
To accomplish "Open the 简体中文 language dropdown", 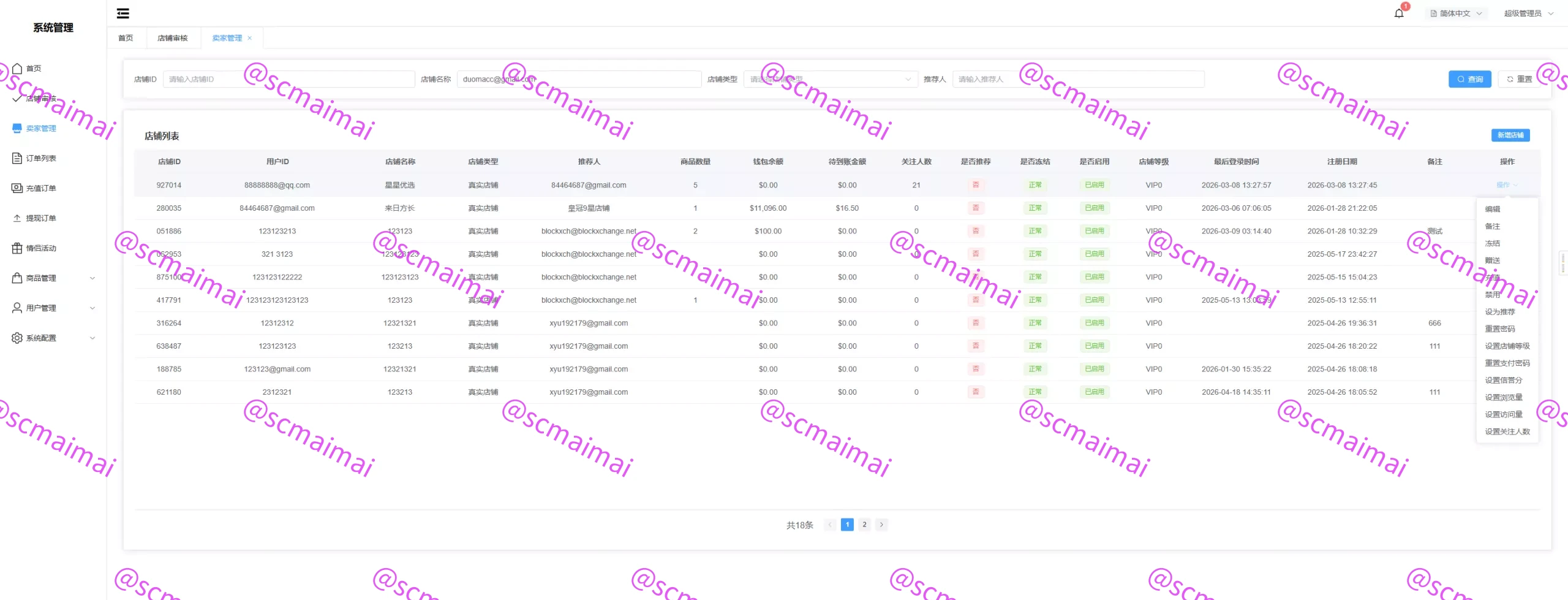I will (x=1456, y=13).
